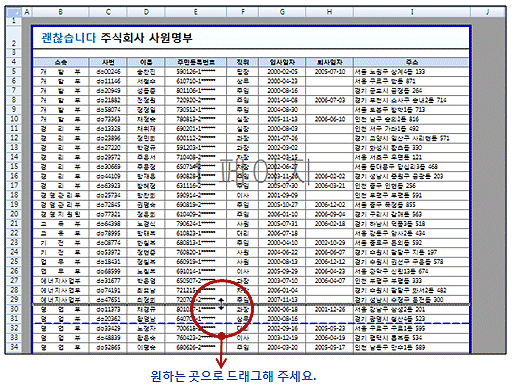Screen dimensions: 513x388
Task: Select column D header
Action: (146, 12)
